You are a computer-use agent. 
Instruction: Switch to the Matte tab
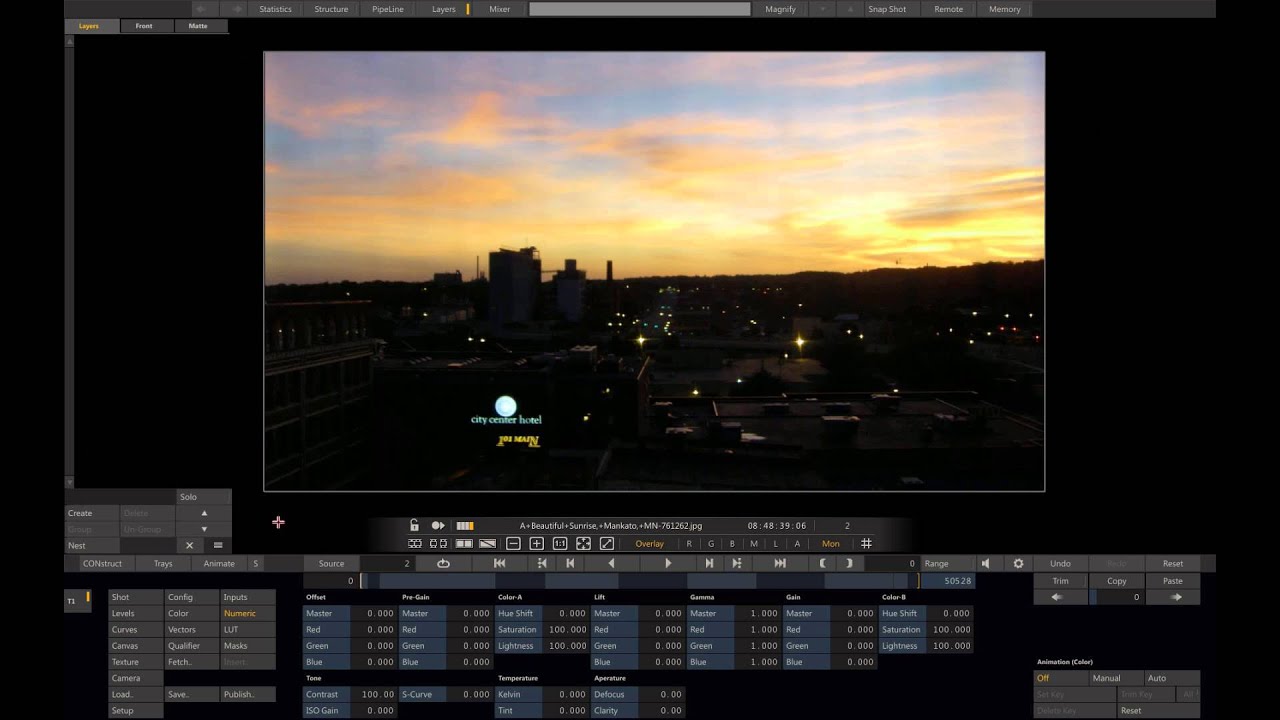[x=198, y=26]
